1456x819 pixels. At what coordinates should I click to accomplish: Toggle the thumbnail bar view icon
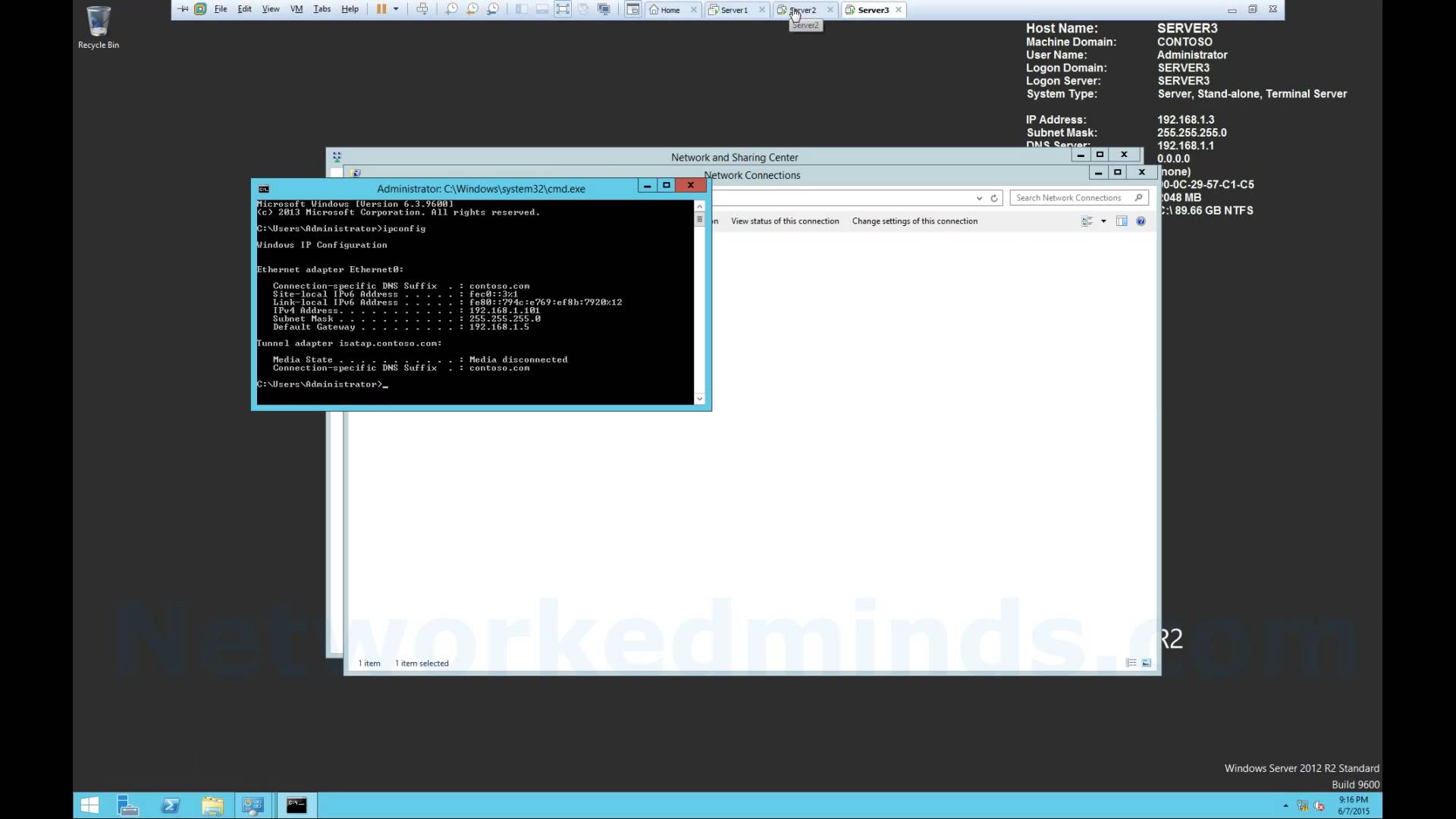(x=542, y=9)
